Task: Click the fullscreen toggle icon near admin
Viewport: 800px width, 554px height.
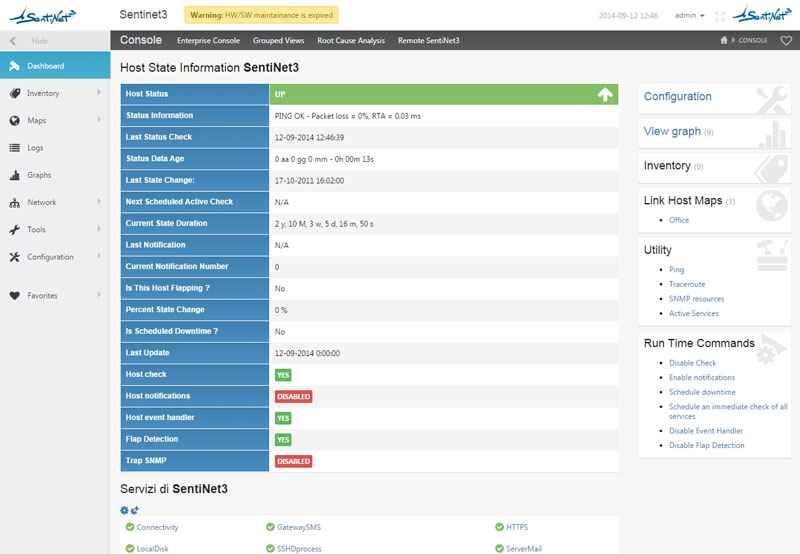Action: (x=720, y=16)
